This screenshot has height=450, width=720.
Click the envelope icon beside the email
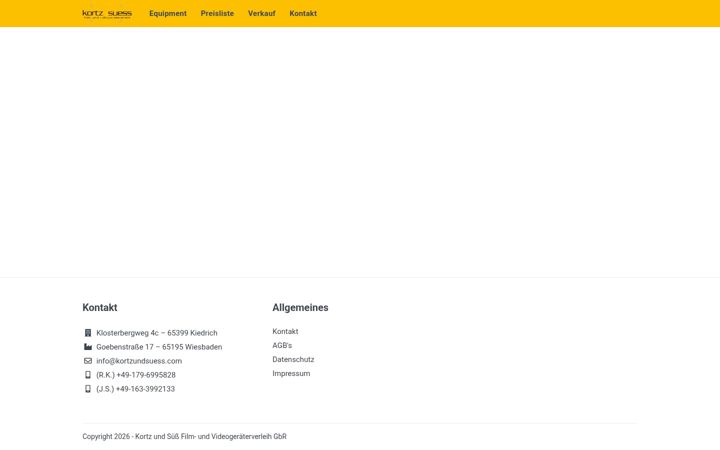pyautogui.click(x=88, y=361)
